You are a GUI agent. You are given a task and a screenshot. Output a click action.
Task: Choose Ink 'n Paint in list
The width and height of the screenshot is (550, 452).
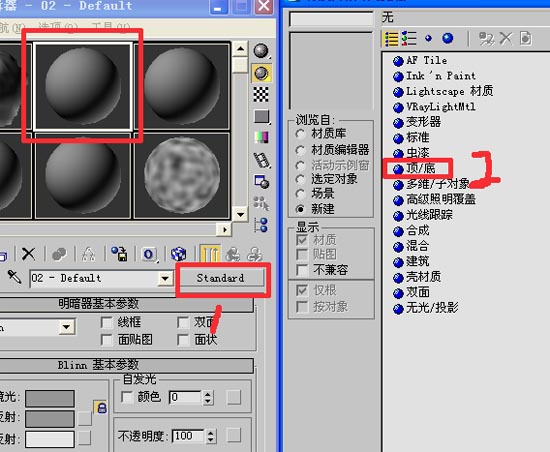(434, 76)
